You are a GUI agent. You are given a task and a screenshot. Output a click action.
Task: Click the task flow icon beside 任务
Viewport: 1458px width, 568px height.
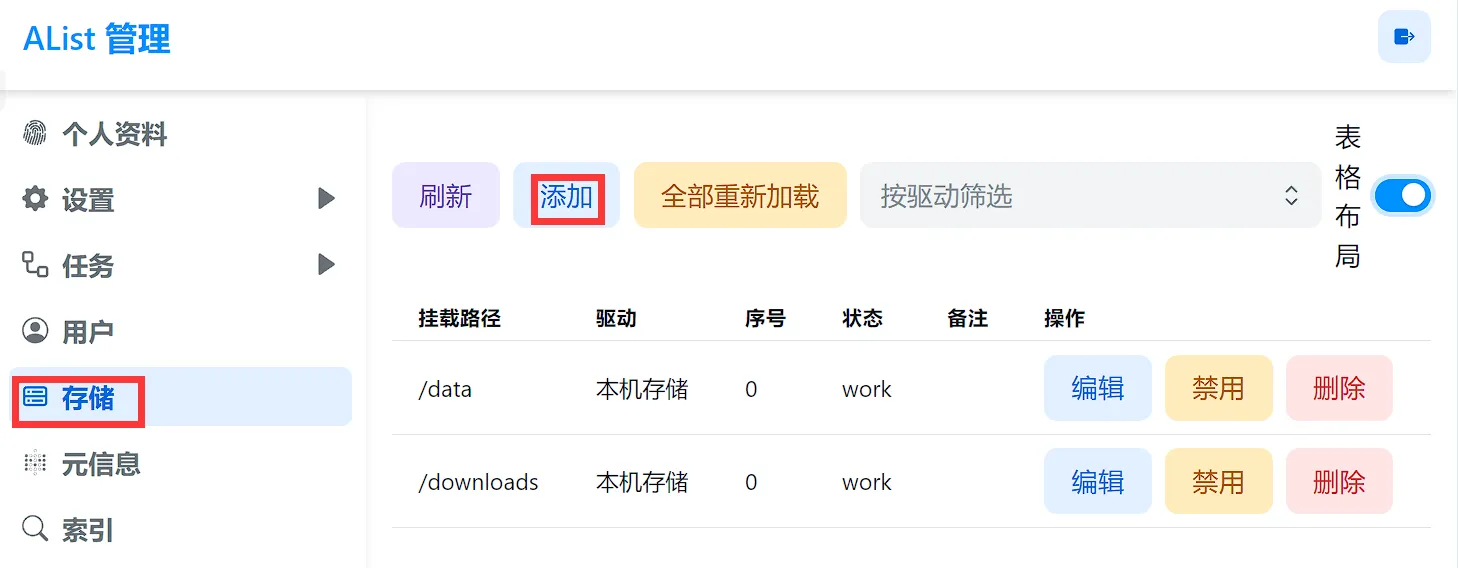click(x=35, y=265)
